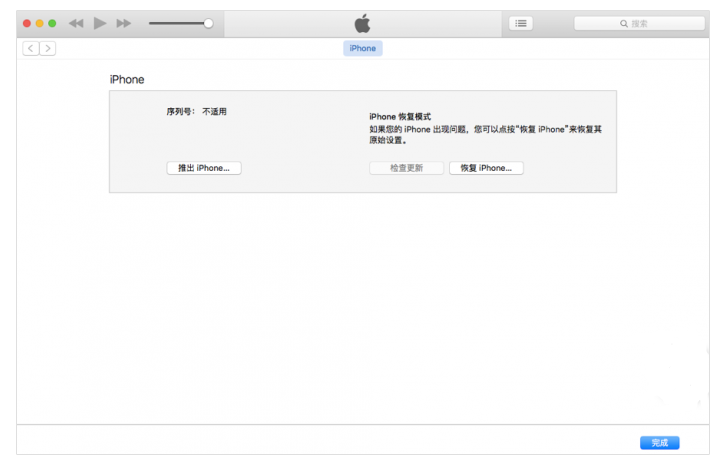
Task: Click the iPhone device title heading
Action: click(127, 80)
